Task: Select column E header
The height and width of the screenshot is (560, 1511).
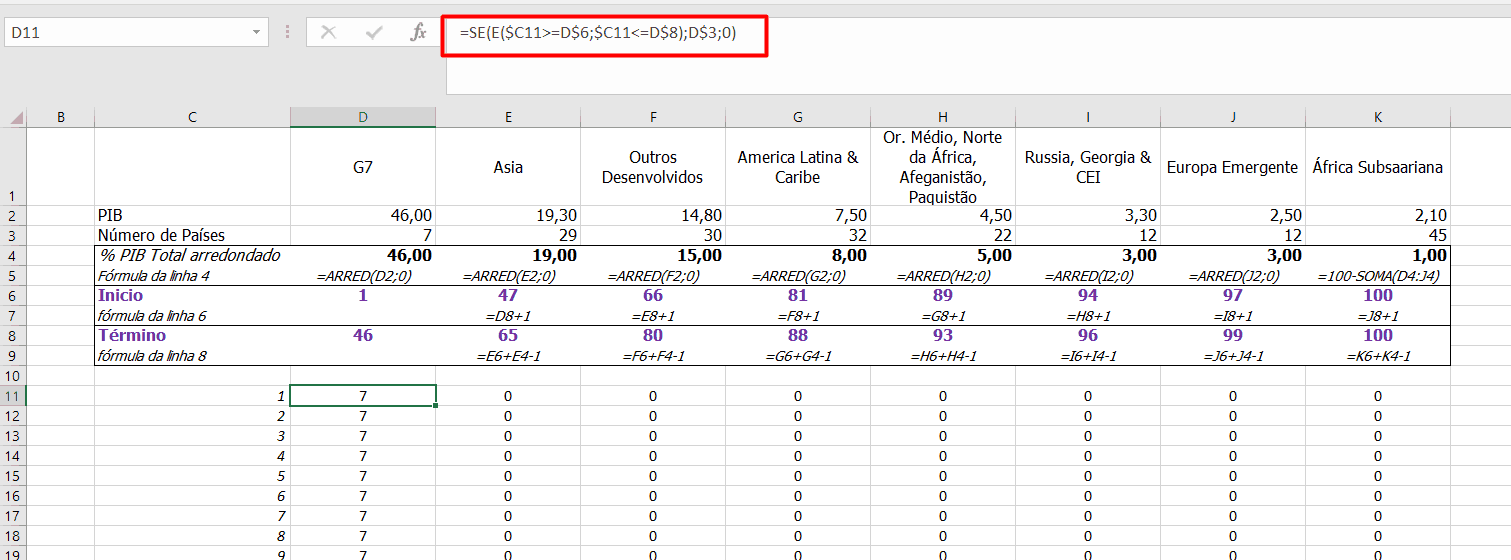Action: click(x=508, y=117)
